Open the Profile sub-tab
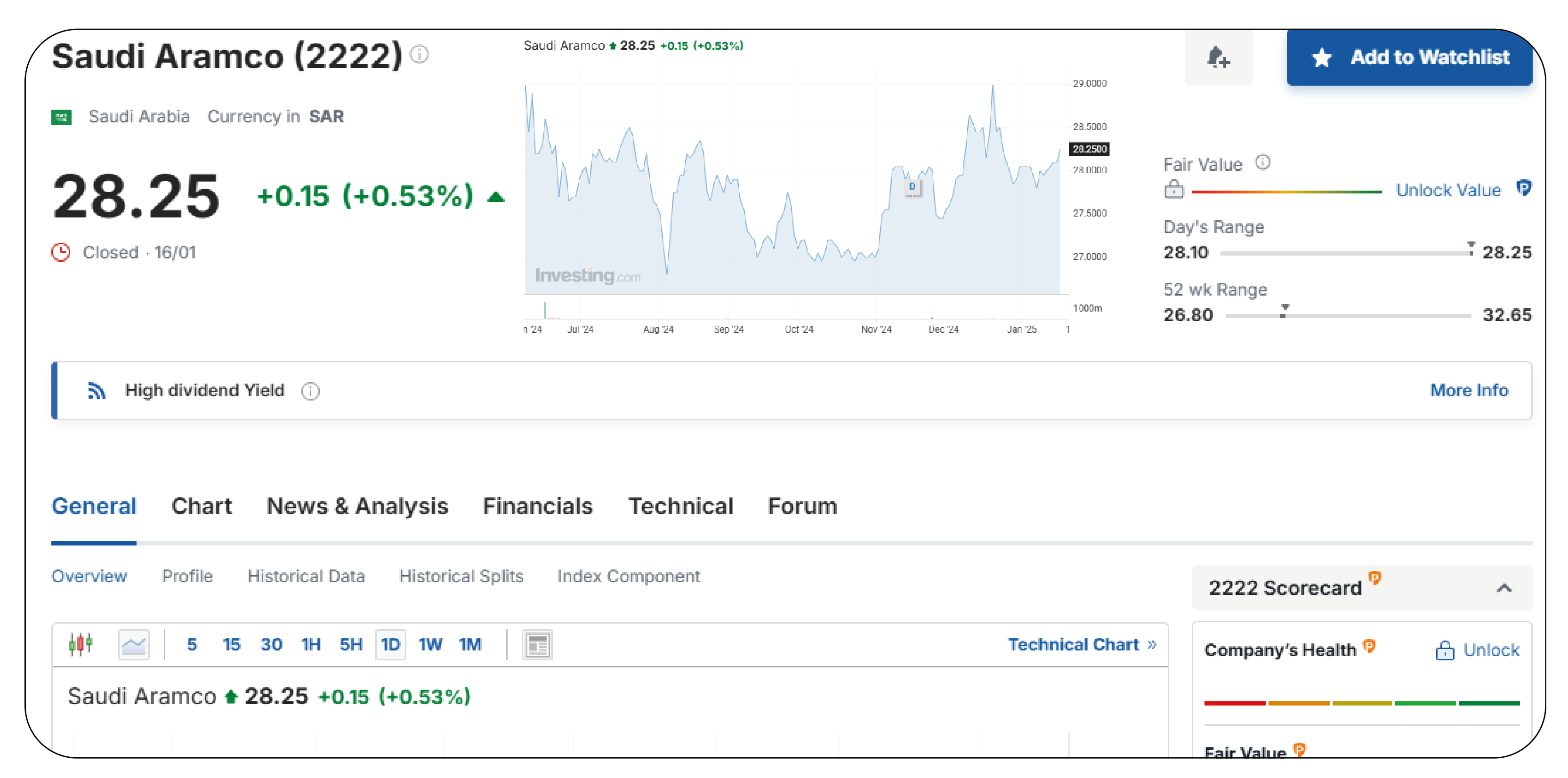1568x778 pixels. pyautogui.click(x=187, y=576)
